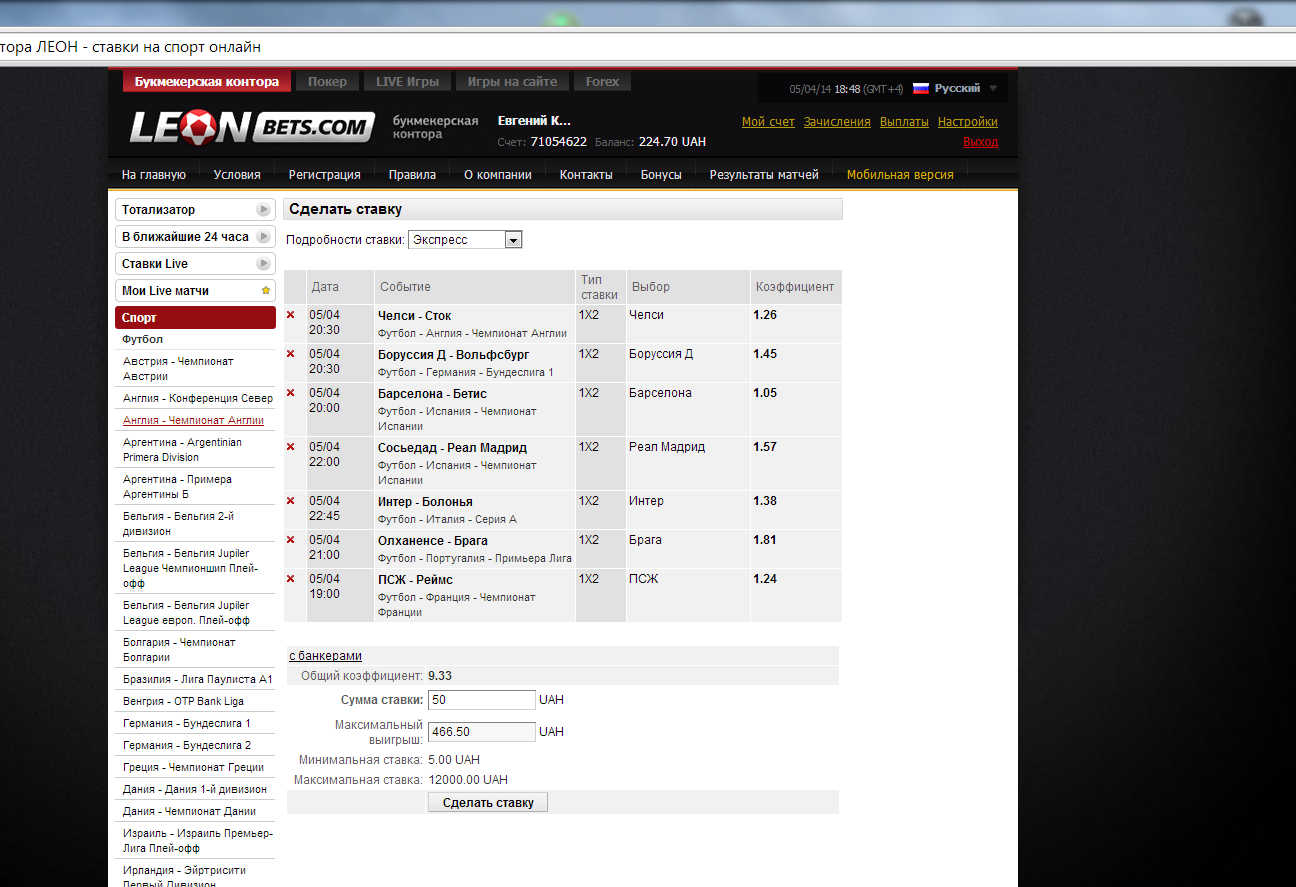This screenshot has height=887, width=1296.
Task: Open Аргентина - Argentinian Primera Division
Action: coord(182,450)
